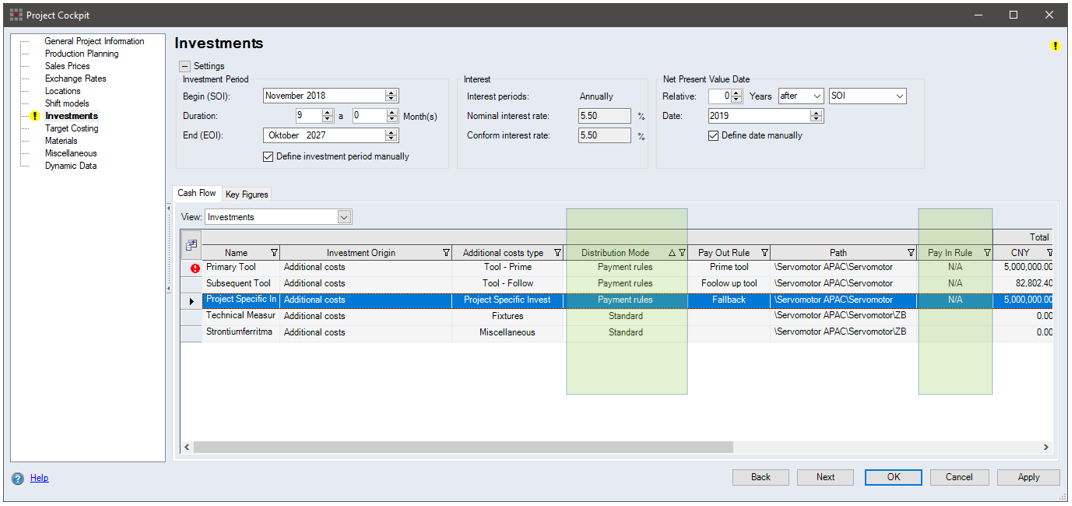
Task: Click the blue Help question mark icon
Action: 18,478
